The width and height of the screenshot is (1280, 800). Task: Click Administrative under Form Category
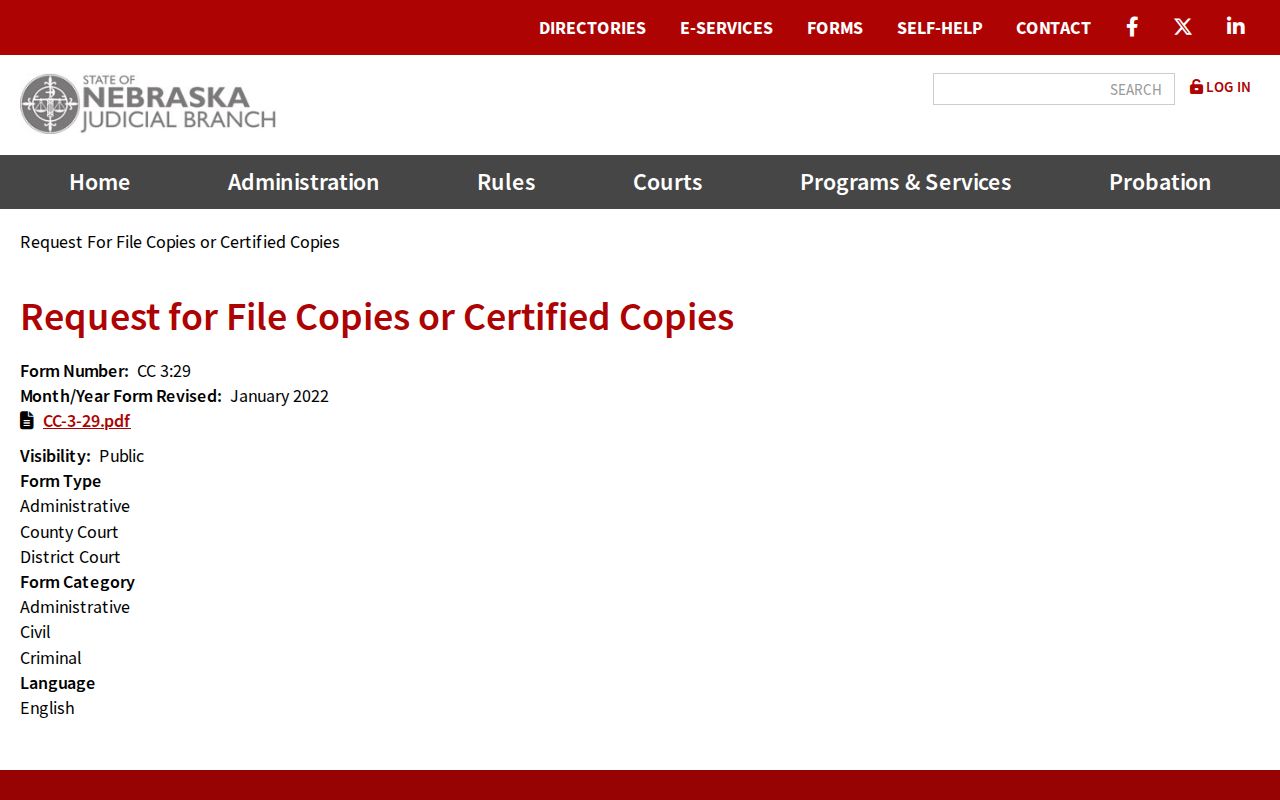click(75, 607)
